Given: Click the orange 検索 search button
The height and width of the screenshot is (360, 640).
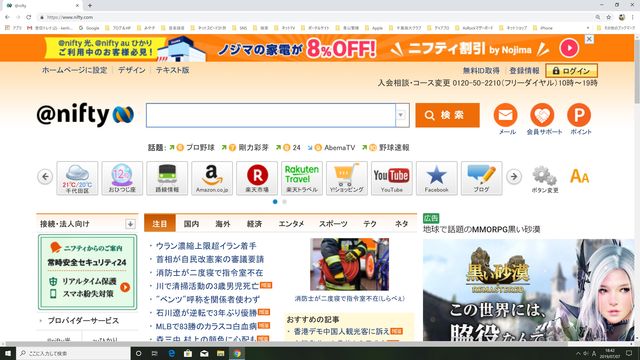Looking at the screenshot, I should (x=447, y=115).
